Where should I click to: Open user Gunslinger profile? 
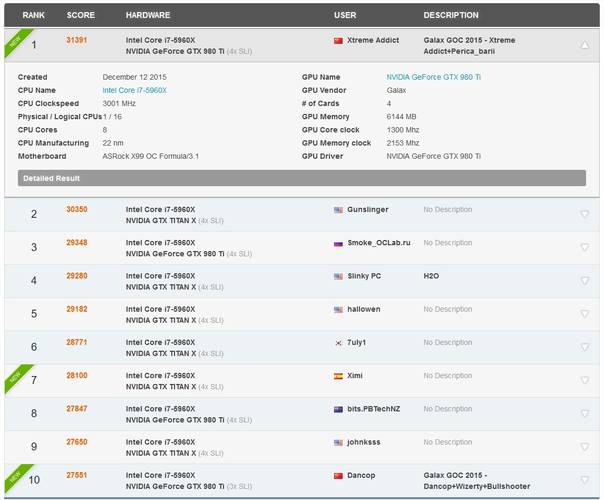pos(368,210)
